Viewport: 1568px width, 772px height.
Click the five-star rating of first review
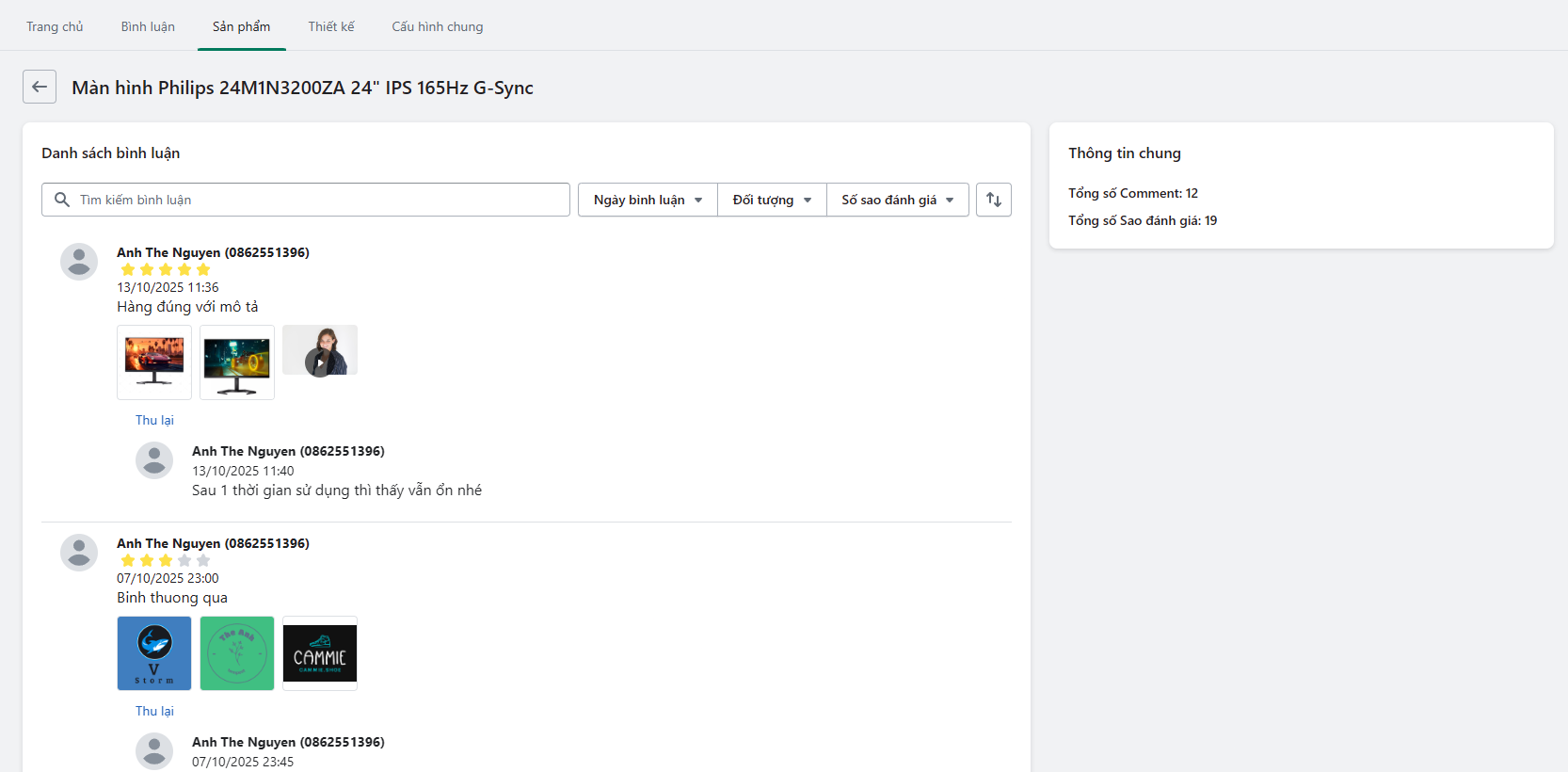[x=166, y=270]
